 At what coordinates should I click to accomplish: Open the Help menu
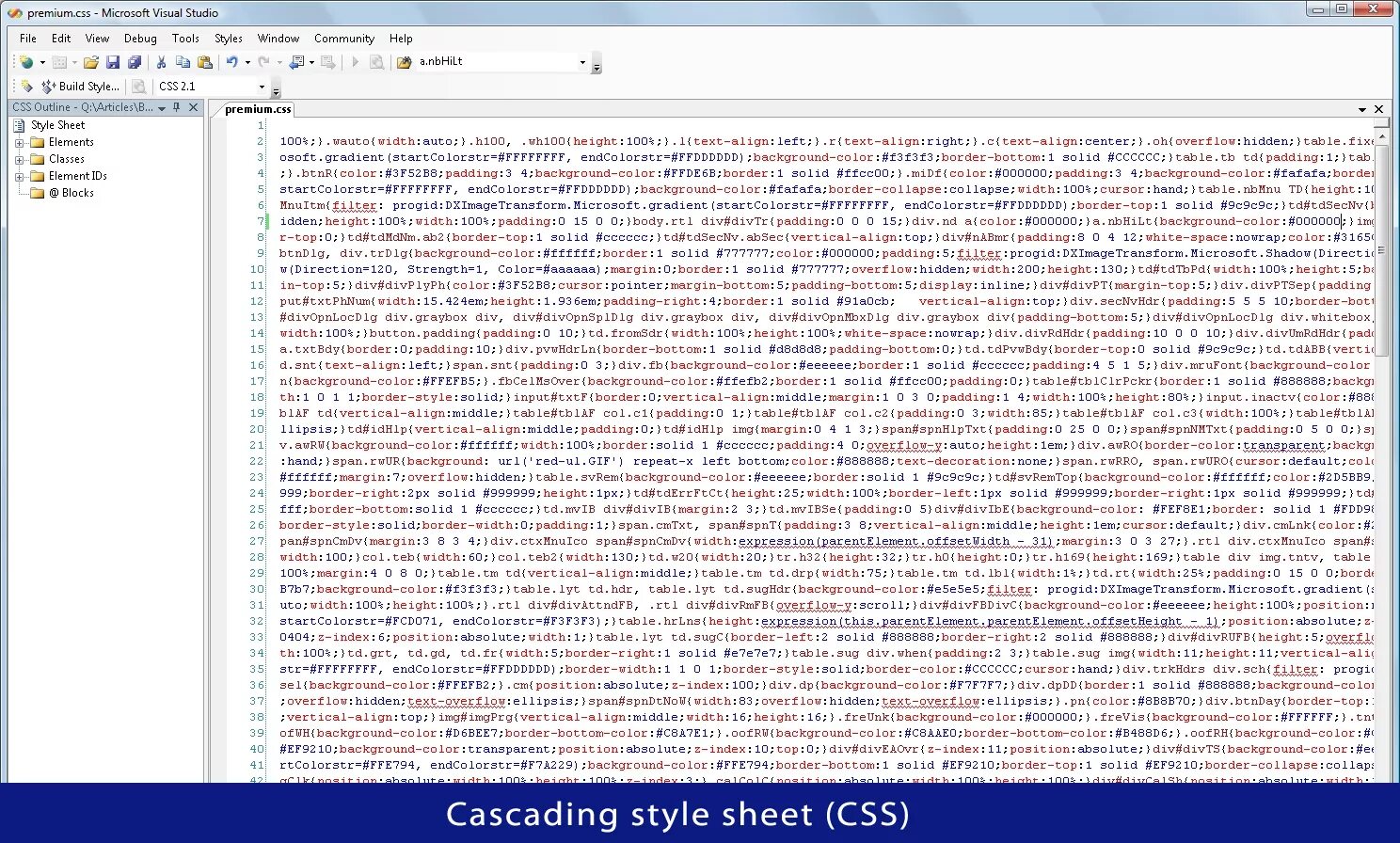pyautogui.click(x=401, y=39)
